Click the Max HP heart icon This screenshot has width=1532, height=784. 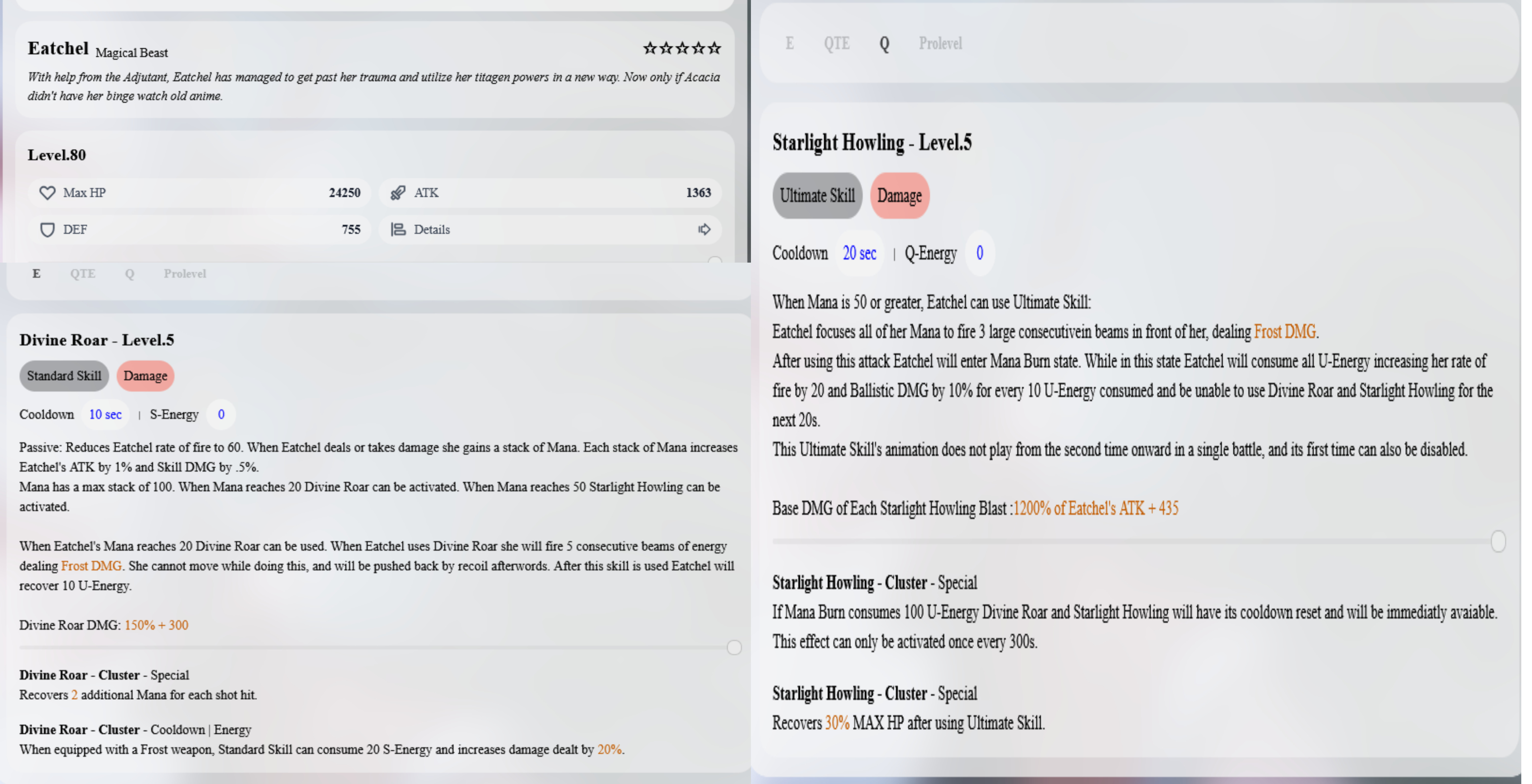(x=47, y=193)
